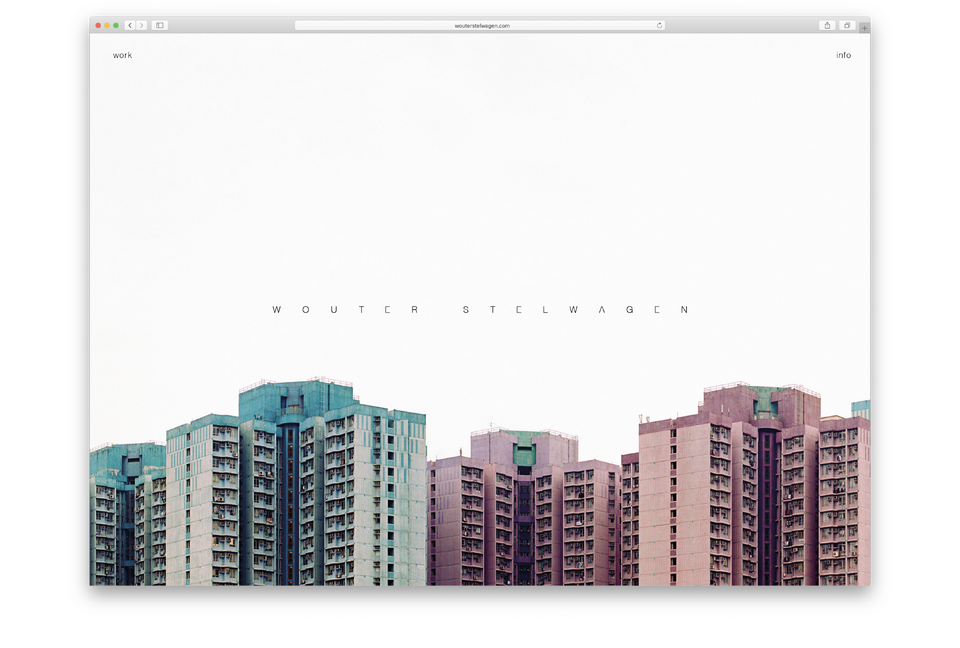Open the Share menu
The width and height of the screenshot is (960, 648).
827,25
